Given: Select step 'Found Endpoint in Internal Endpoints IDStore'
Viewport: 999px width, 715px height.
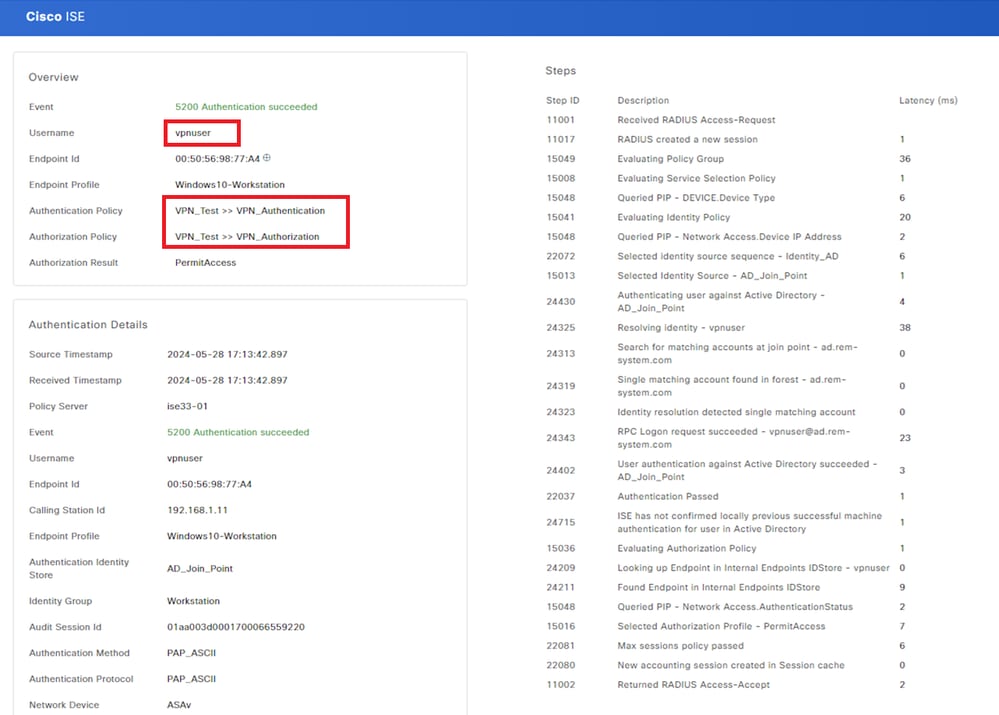Looking at the screenshot, I should click(718, 588).
